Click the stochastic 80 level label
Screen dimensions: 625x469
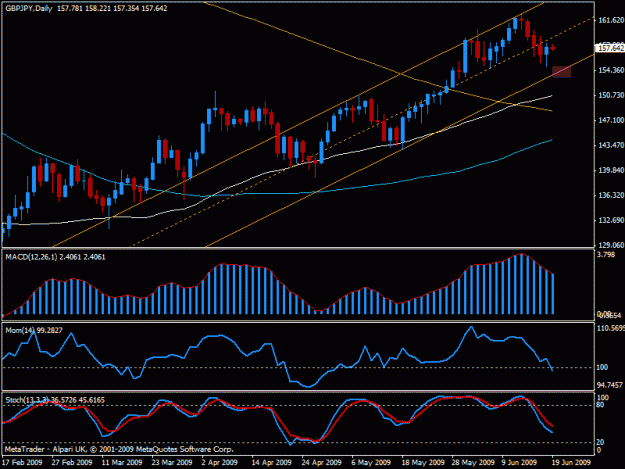[x=600, y=405]
